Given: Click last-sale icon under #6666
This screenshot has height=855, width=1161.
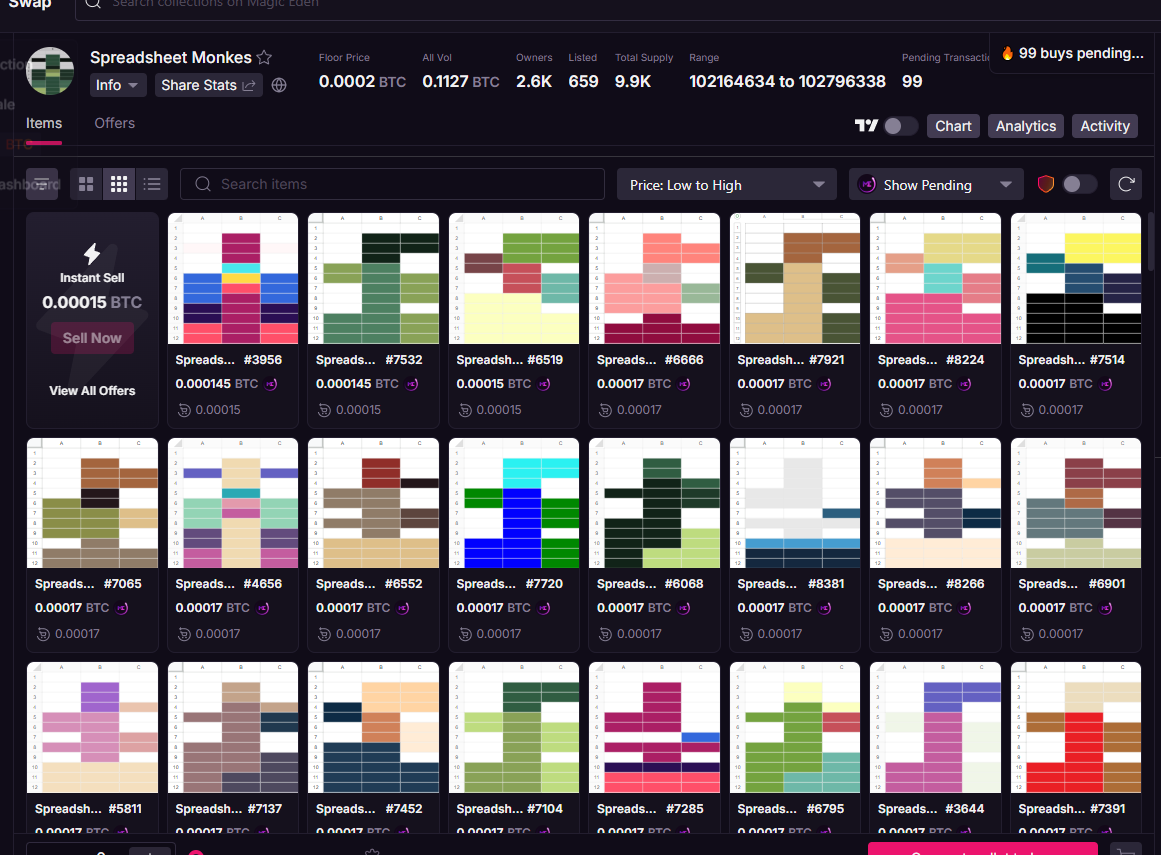Looking at the screenshot, I should click(x=605, y=410).
